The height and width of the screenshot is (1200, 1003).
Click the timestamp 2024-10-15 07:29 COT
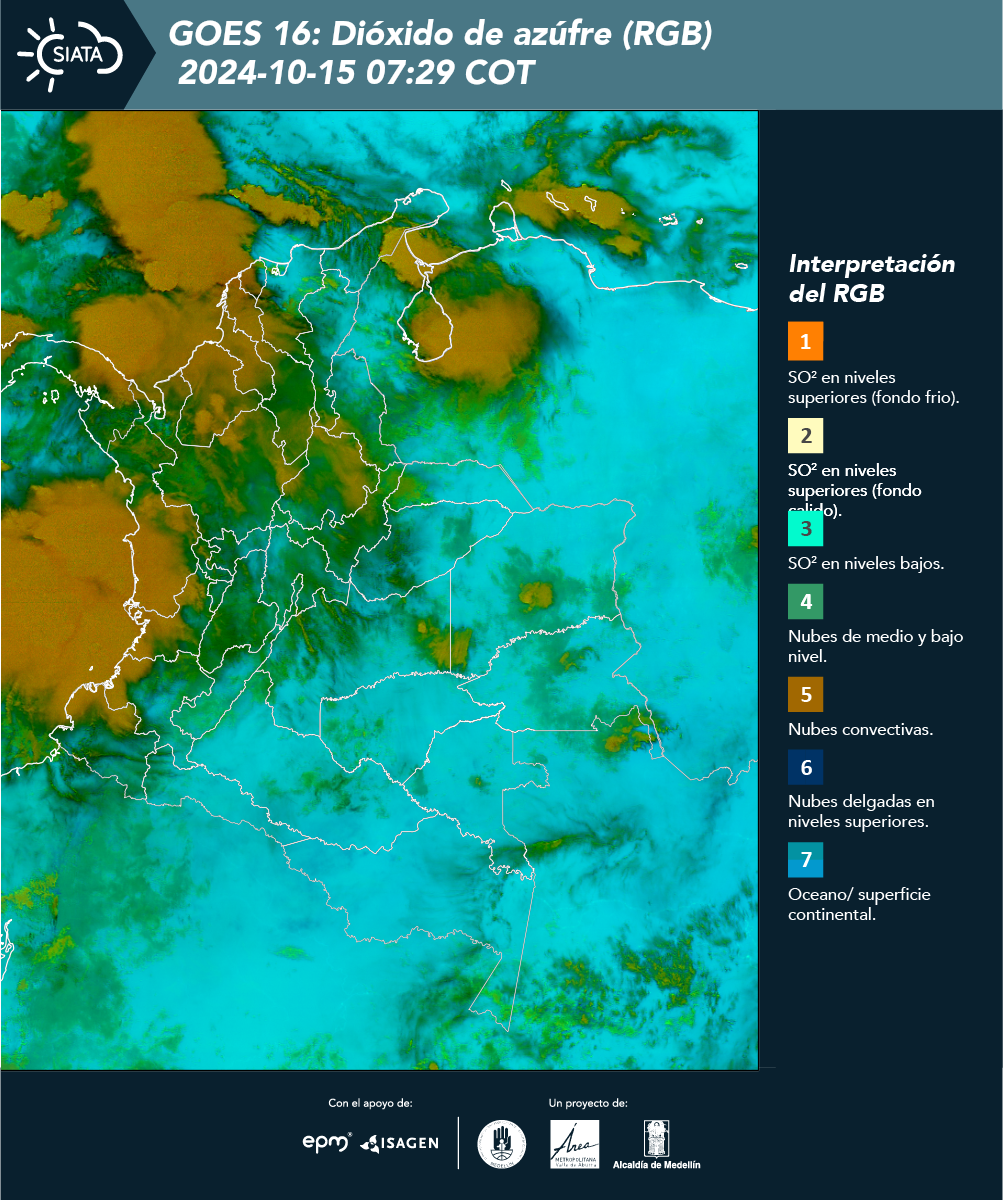[356, 73]
